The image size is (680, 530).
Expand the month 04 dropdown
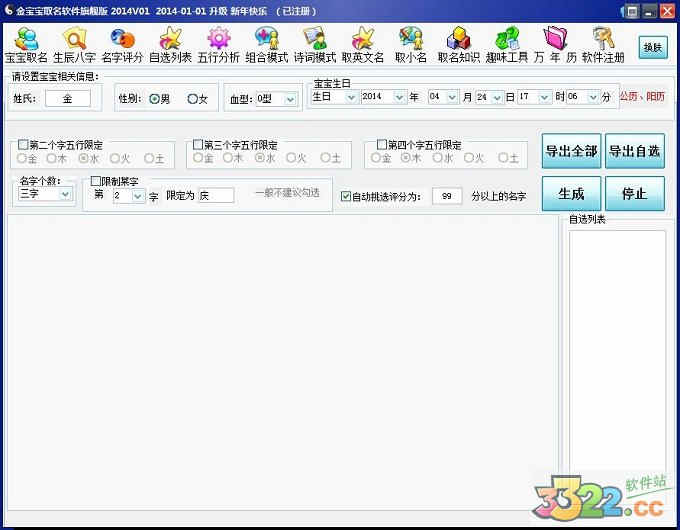452,97
